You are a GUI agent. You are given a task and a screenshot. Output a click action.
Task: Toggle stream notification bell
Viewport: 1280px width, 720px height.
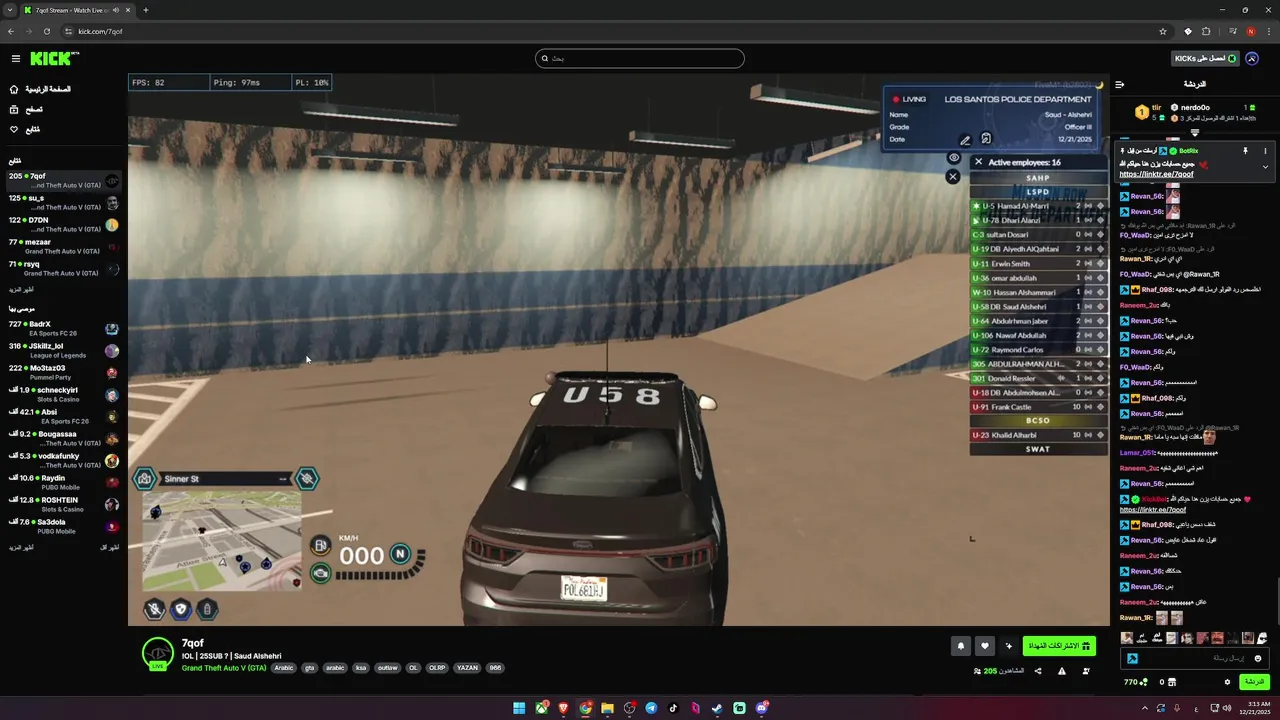(961, 646)
